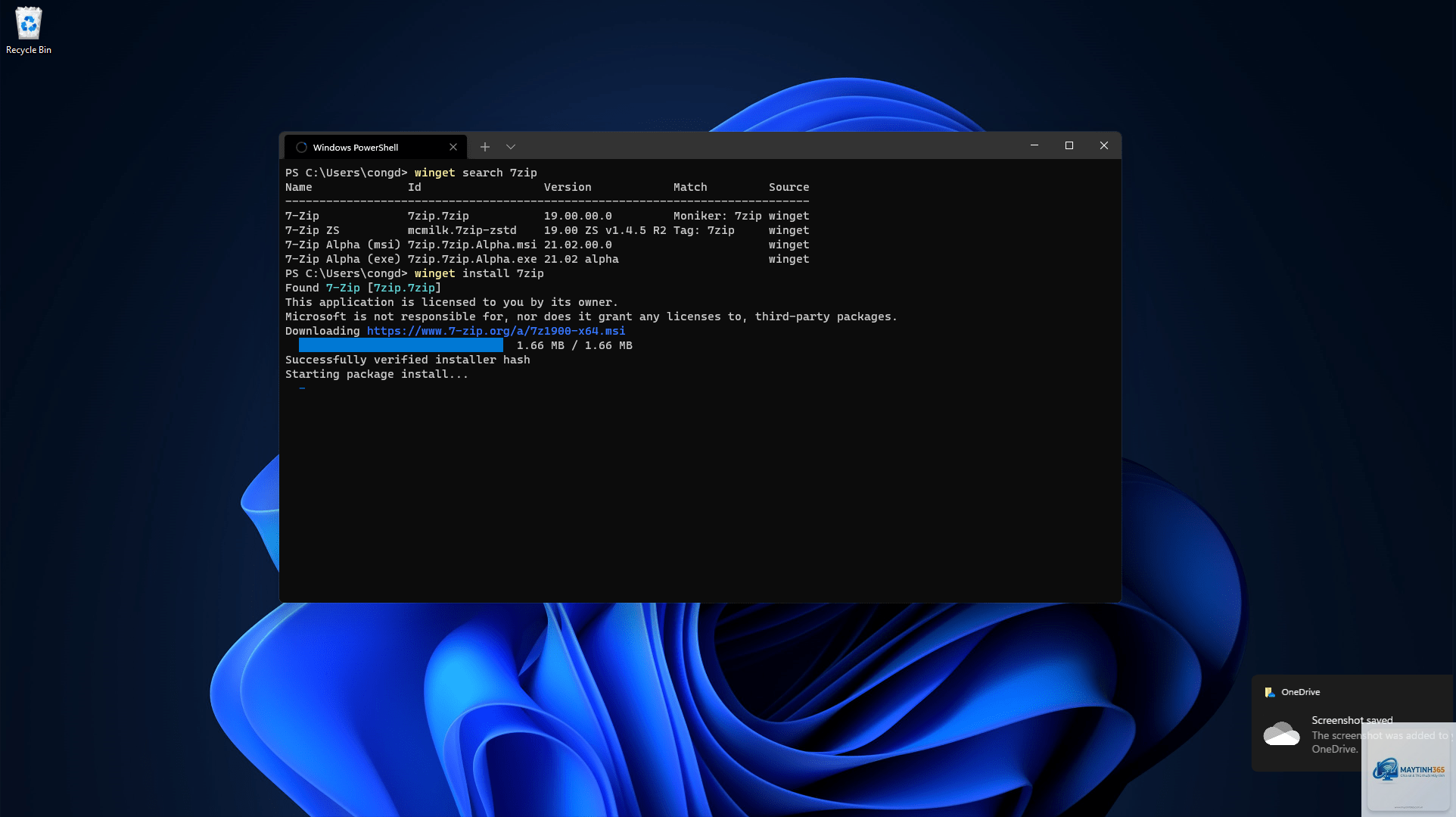The image size is (1456, 817).
Task: Click 'winget install 7zip' command line
Action: pyautogui.click(x=479, y=273)
